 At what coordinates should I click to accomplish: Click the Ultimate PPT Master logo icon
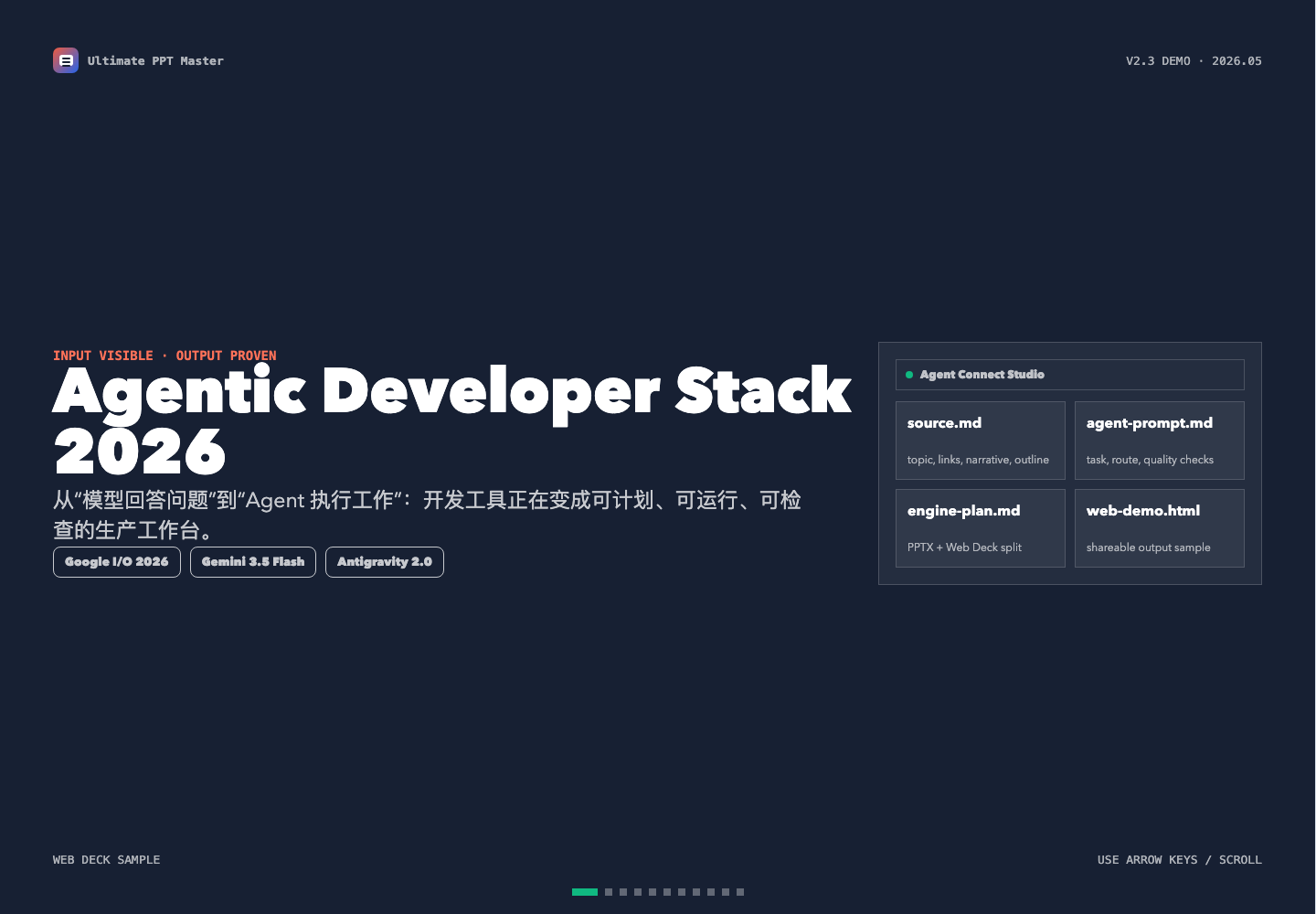point(66,60)
